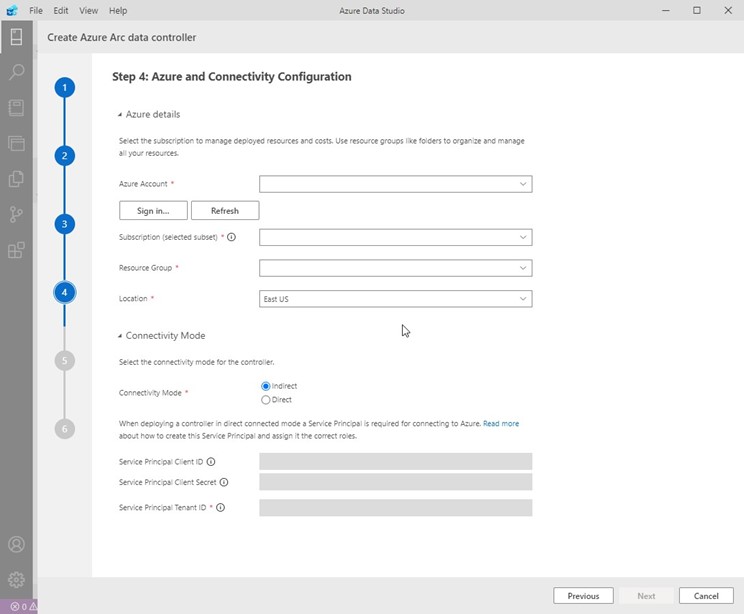744x614 pixels.
Task: Open the Tasks panel icon in activity bar
Action: coord(16,143)
